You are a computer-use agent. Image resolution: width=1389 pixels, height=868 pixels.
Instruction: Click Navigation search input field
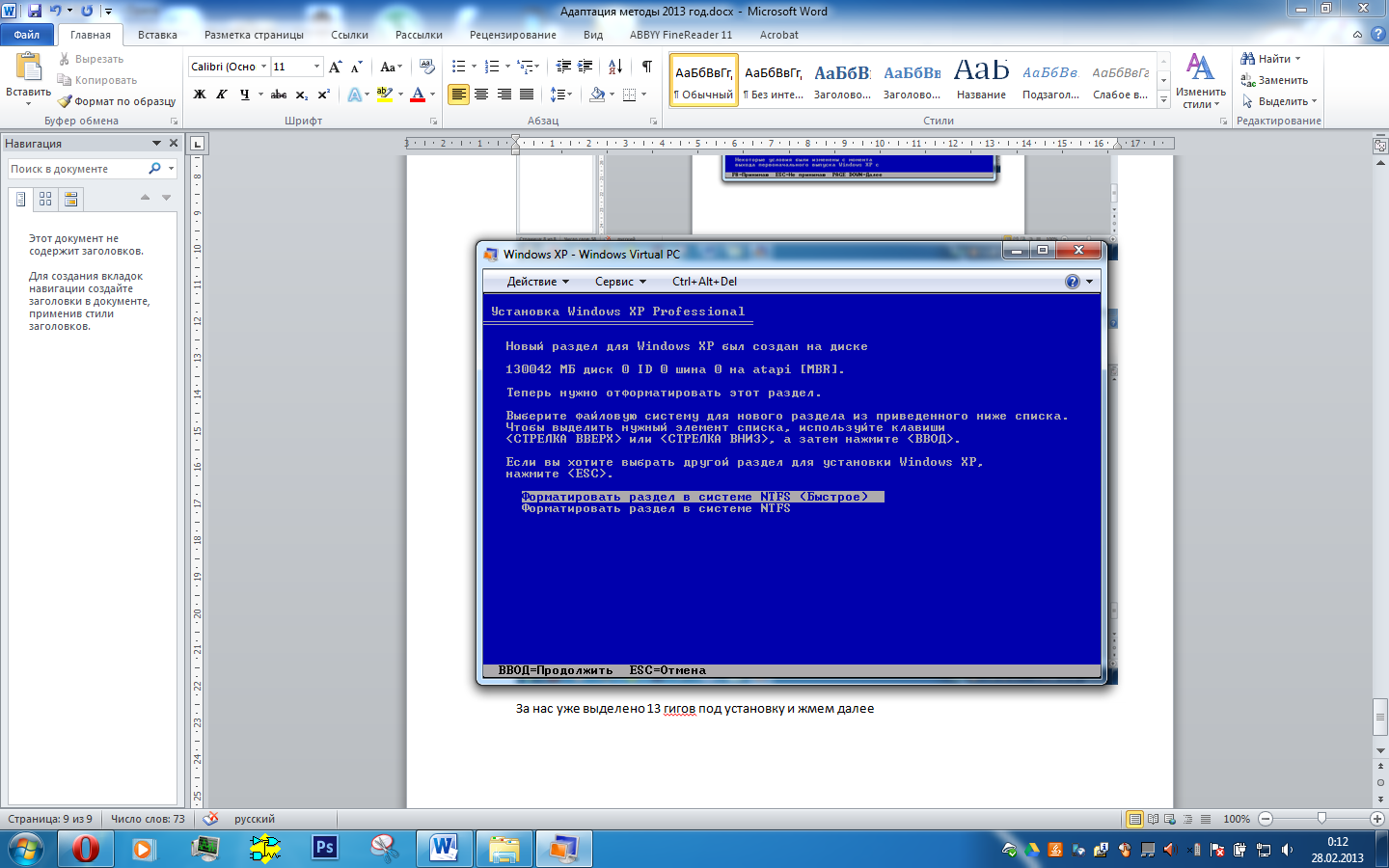[76, 169]
